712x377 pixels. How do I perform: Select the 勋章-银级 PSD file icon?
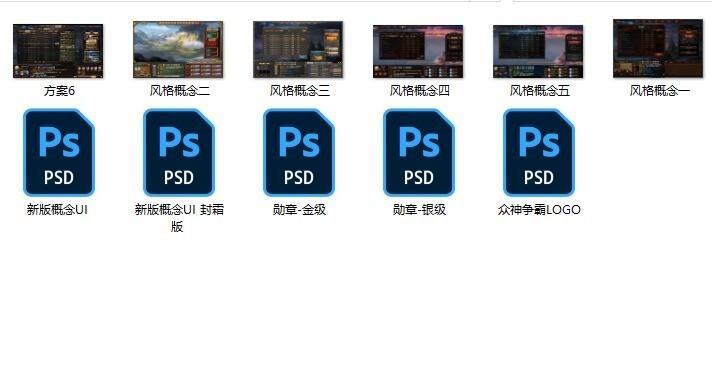pos(419,153)
